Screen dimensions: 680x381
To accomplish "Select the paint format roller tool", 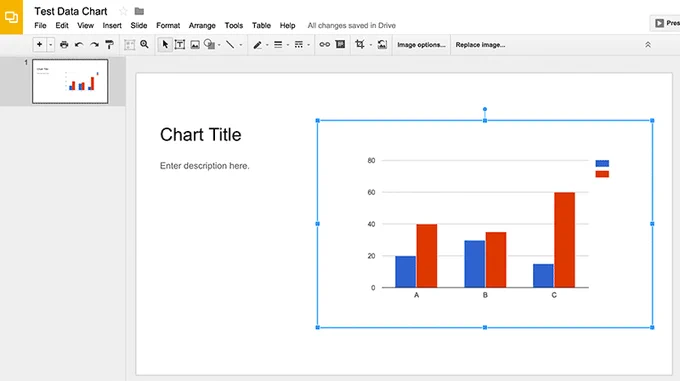I will tap(109, 44).
